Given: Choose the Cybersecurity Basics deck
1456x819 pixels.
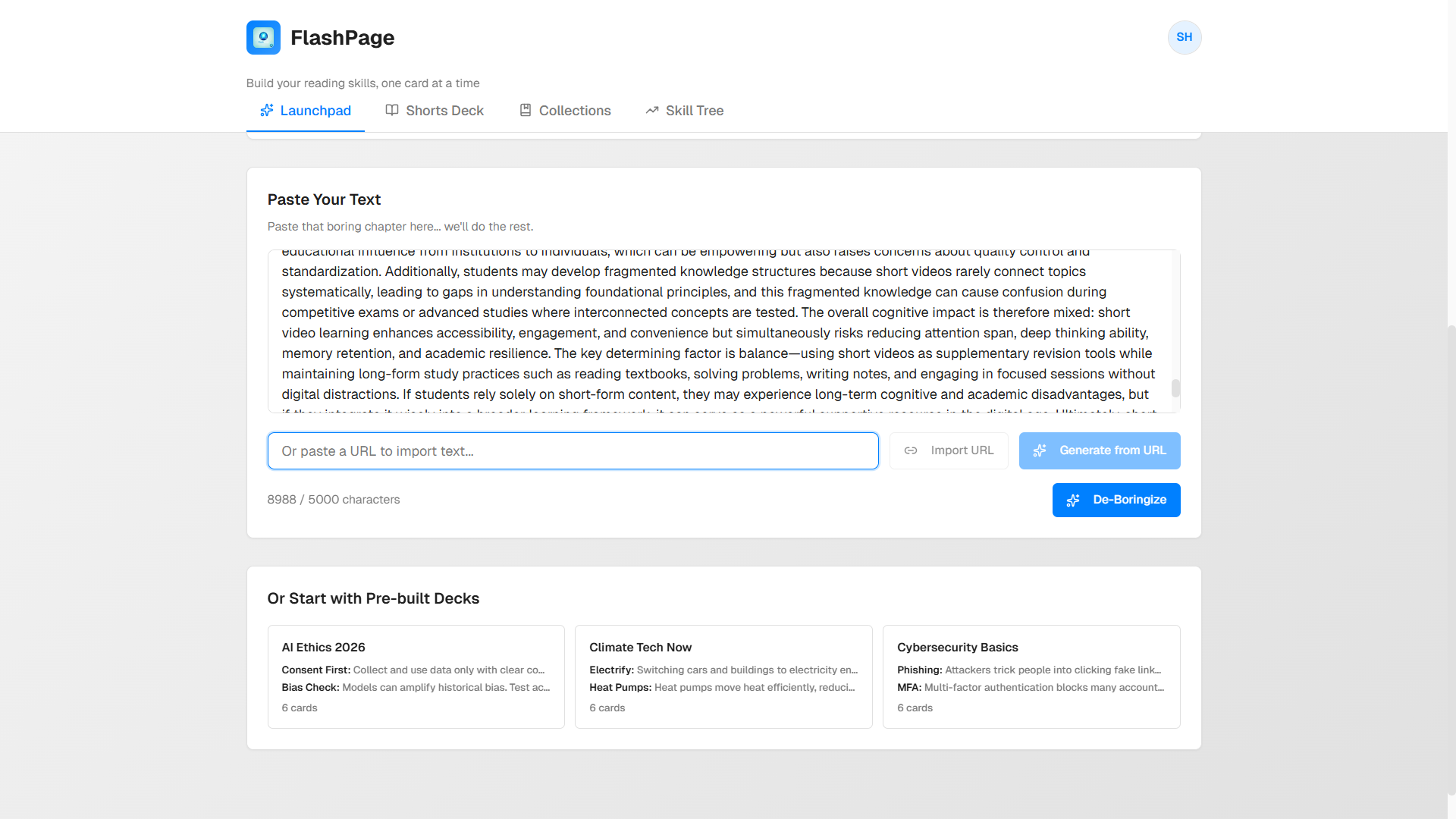Looking at the screenshot, I should tap(1031, 676).
